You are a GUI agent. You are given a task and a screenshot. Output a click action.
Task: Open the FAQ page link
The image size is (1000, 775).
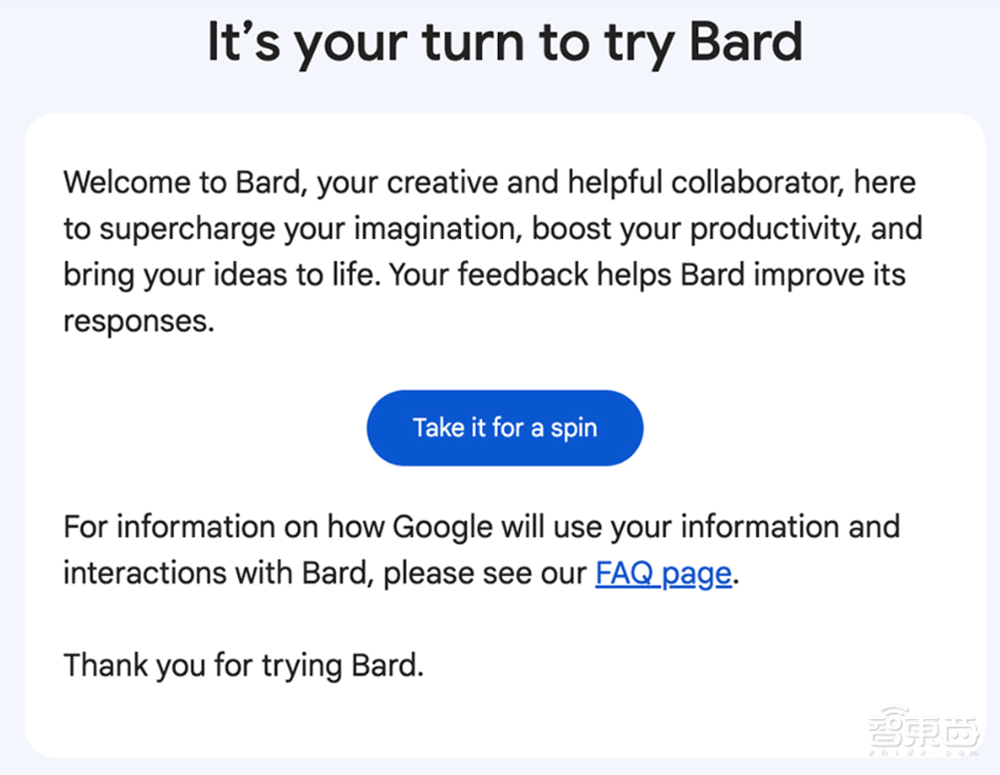coord(662,572)
